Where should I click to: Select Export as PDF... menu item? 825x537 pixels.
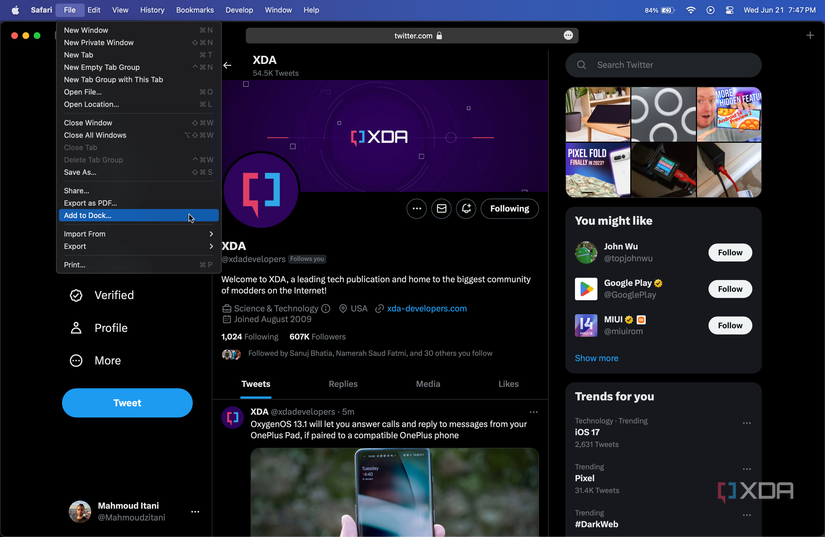click(138, 203)
